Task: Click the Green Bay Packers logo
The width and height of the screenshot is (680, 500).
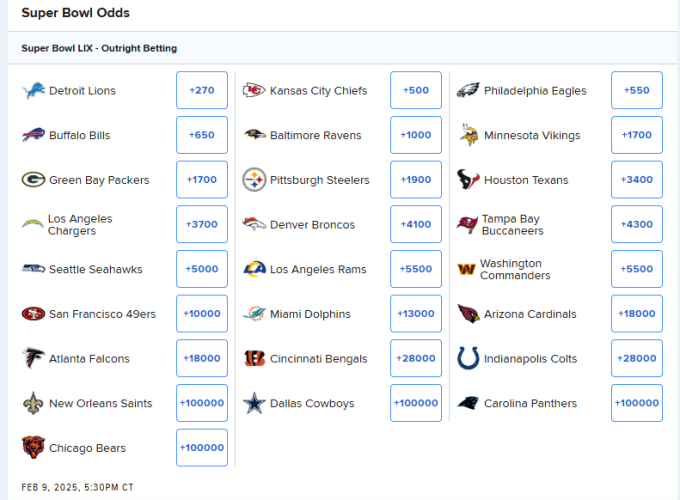Action: [33, 180]
